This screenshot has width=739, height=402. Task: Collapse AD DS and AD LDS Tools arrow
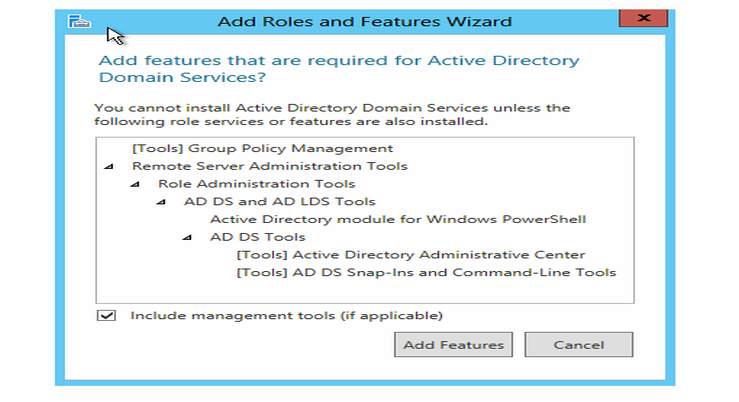click(160, 203)
